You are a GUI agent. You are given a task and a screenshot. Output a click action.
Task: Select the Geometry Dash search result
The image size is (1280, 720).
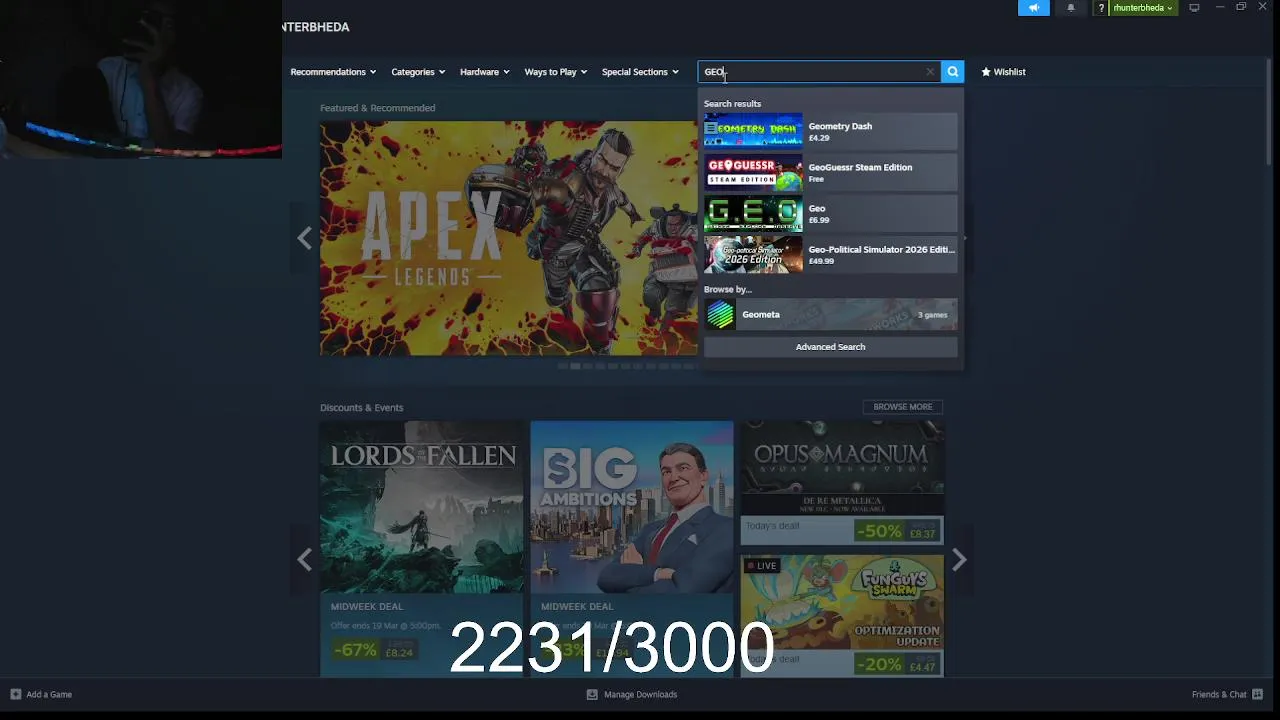tap(830, 131)
